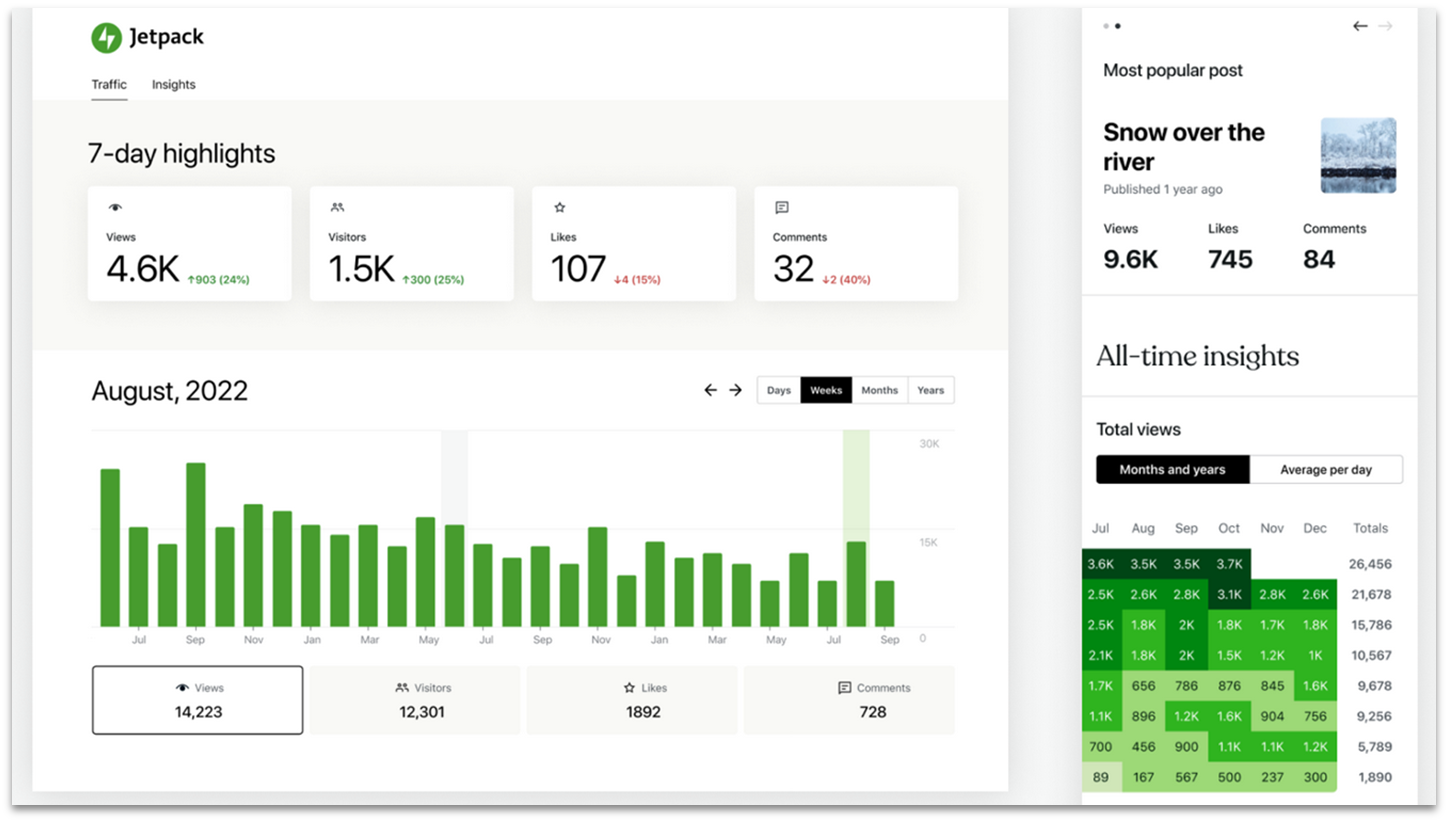
Task: Select the star icon on the Likes card
Action: pos(559,206)
